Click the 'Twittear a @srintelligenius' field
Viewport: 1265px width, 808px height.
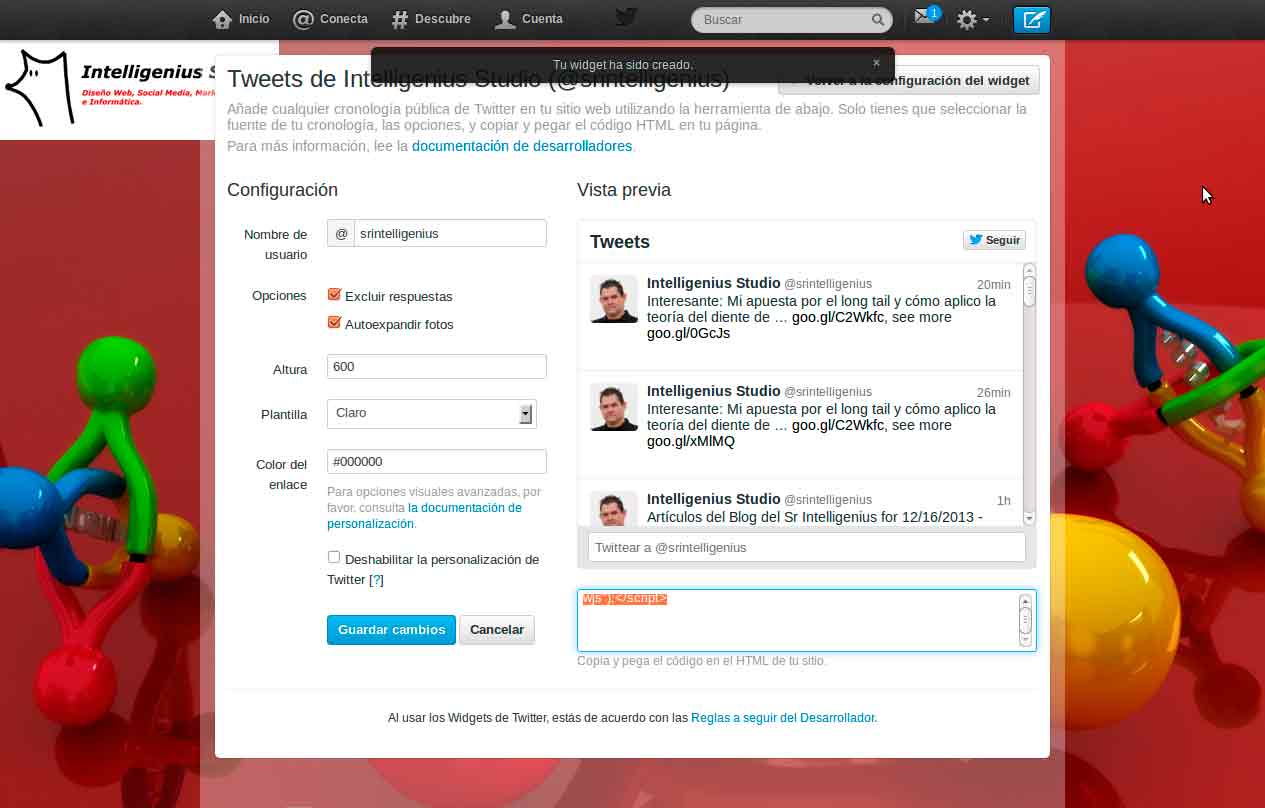coord(806,547)
